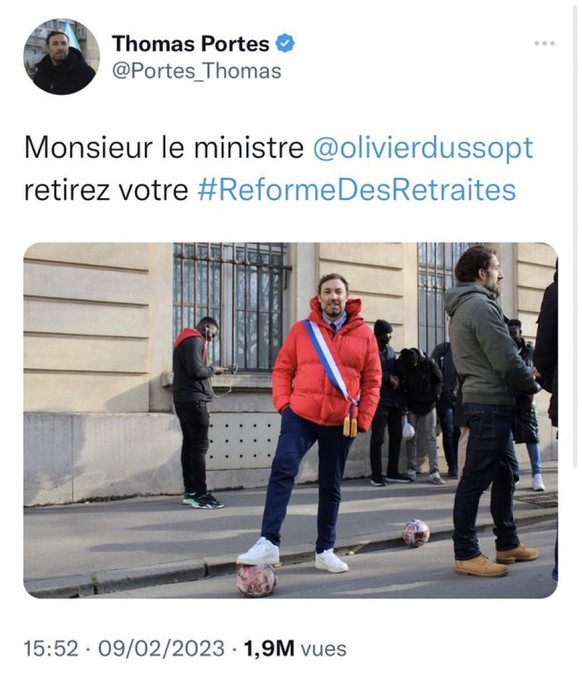
Task: Open the 1,9M vues view count
Action: [295, 648]
